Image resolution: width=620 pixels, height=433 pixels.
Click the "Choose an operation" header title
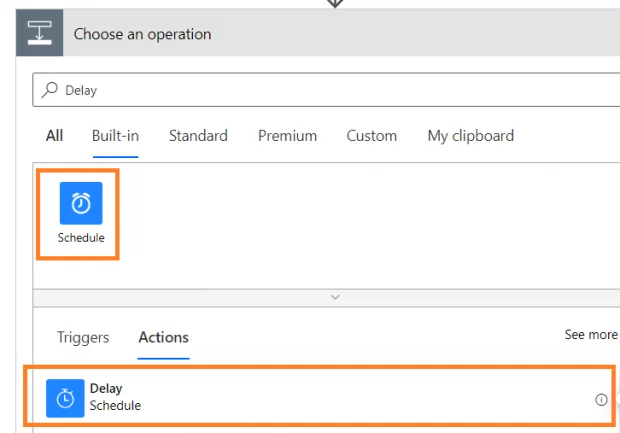tap(142, 34)
